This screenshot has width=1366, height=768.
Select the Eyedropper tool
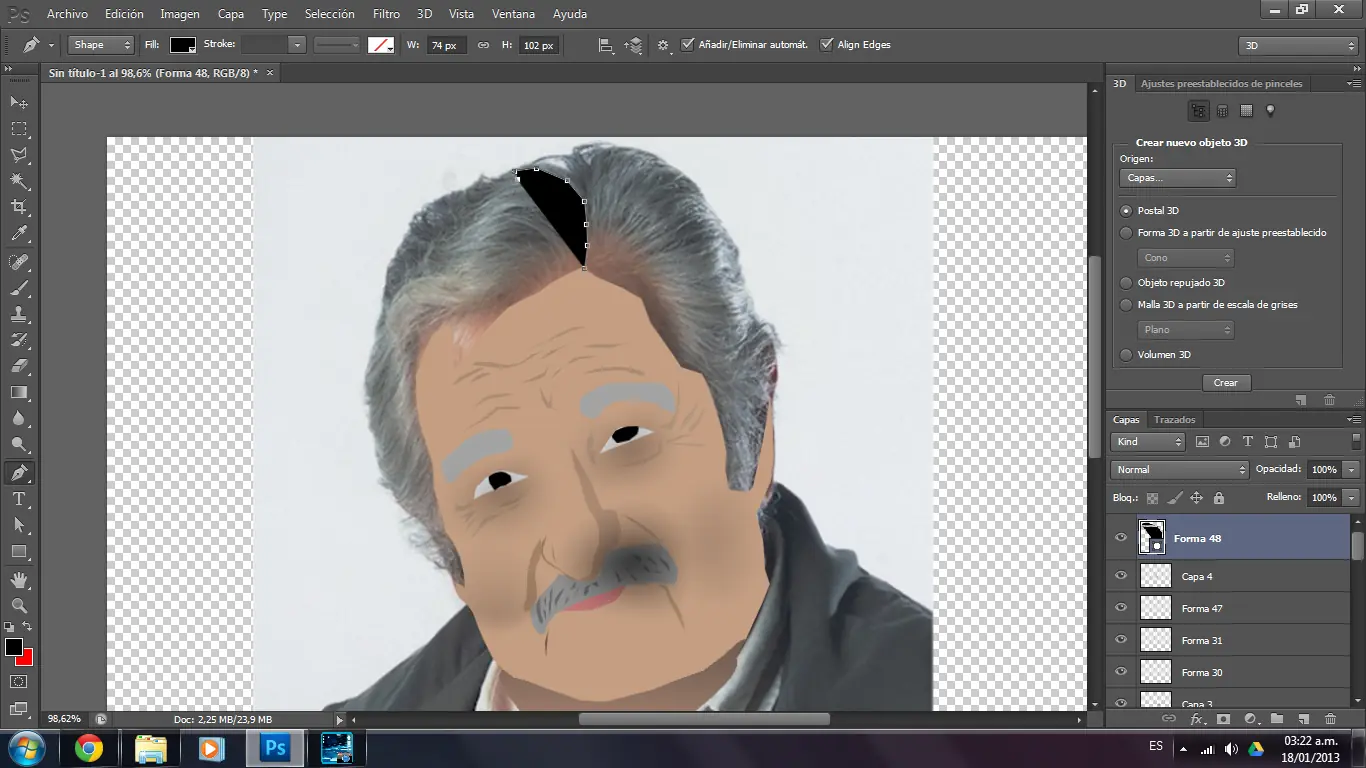coord(19,234)
